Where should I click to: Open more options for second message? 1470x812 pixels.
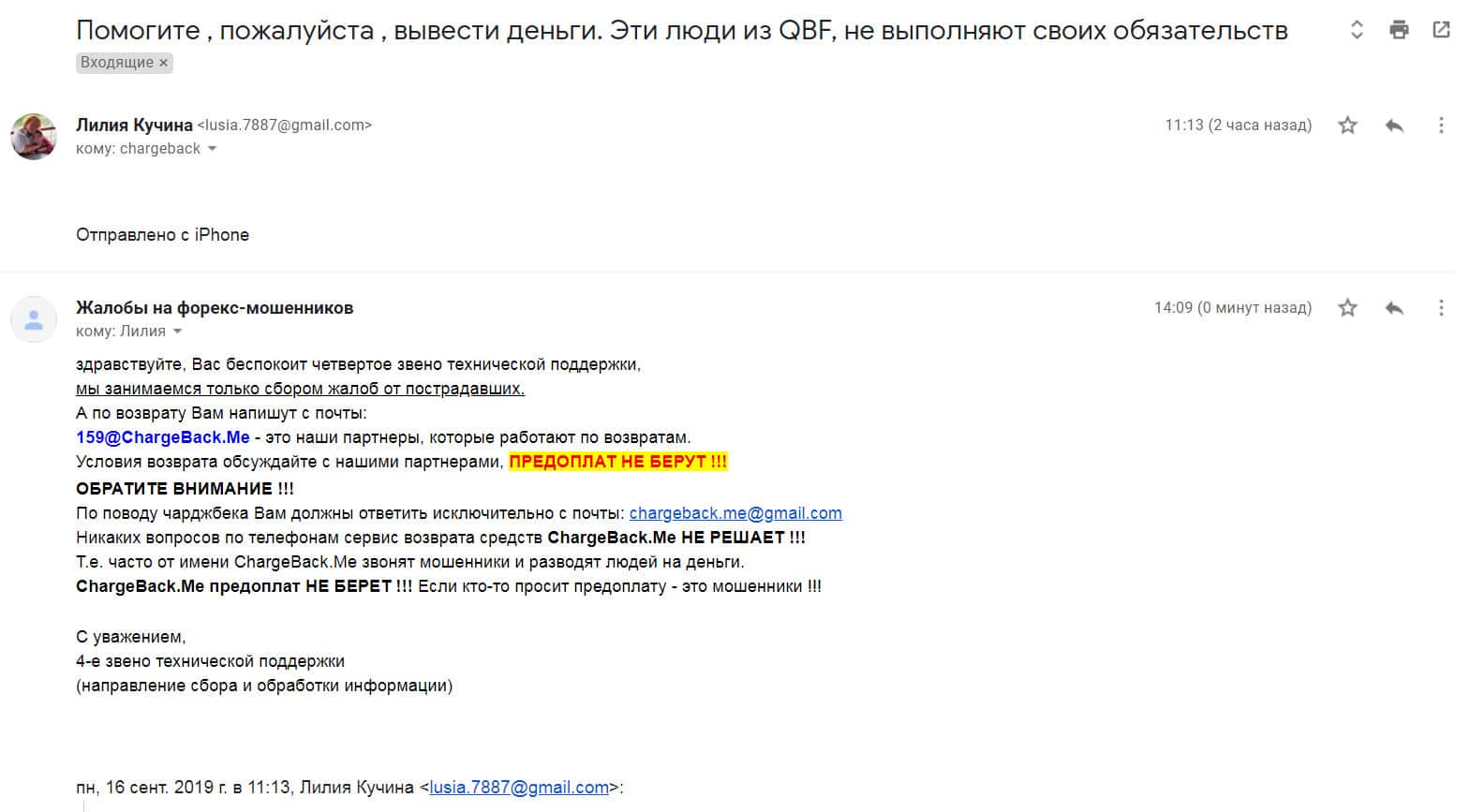[x=1441, y=308]
